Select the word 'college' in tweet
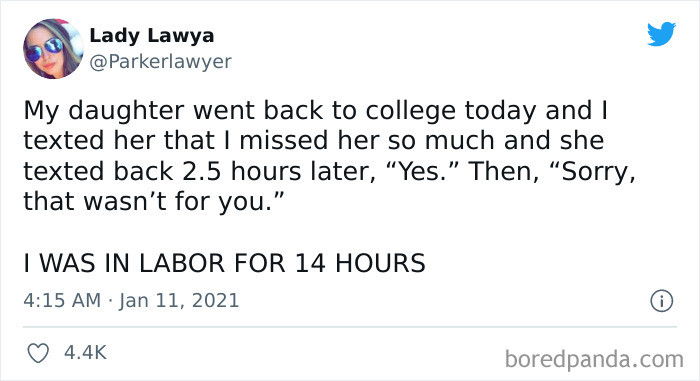The height and width of the screenshot is (381, 700). [x=411, y=112]
